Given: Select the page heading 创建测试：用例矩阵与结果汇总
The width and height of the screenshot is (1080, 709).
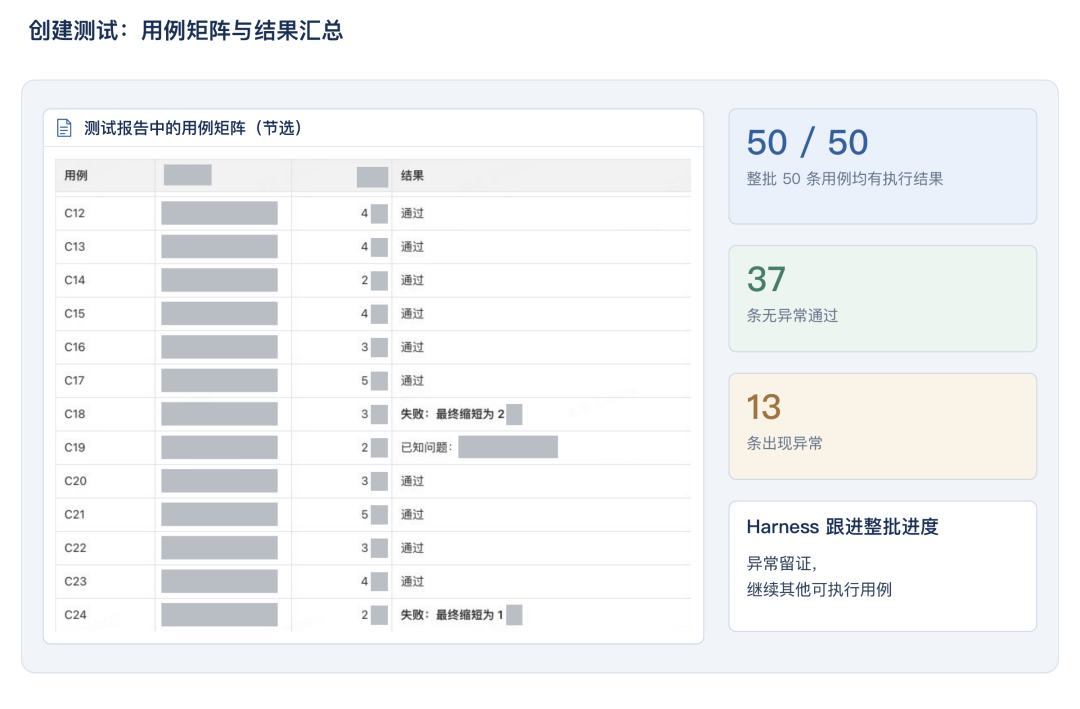Looking at the screenshot, I should 186,30.
